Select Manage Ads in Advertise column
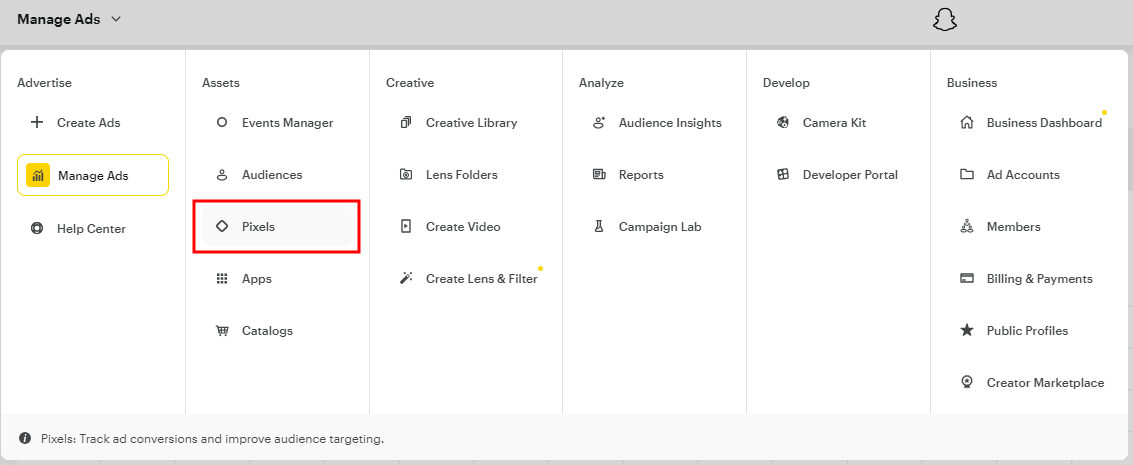This screenshot has height=465, width=1133. (x=93, y=175)
